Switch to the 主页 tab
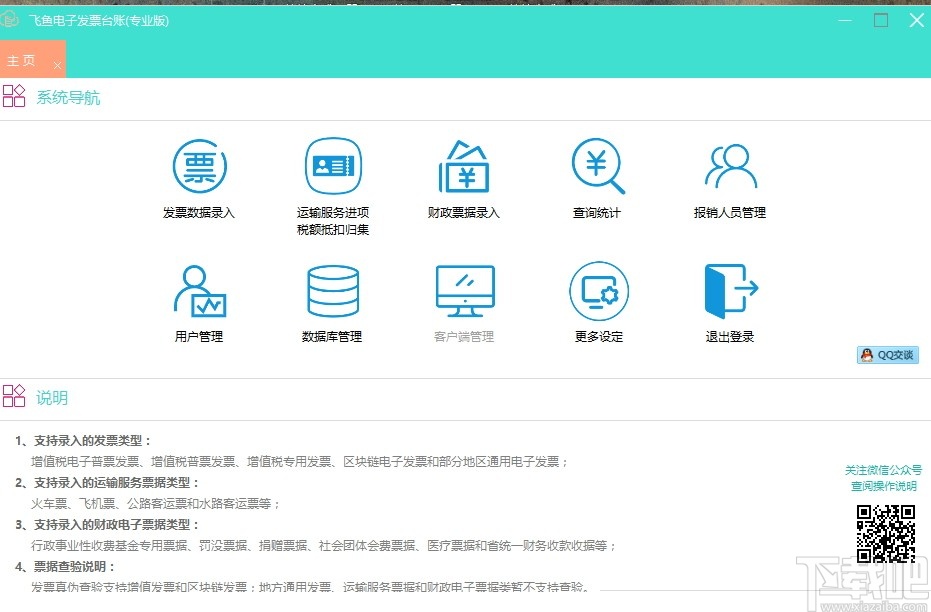This screenshot has height=612, width=931. [20, 59]
